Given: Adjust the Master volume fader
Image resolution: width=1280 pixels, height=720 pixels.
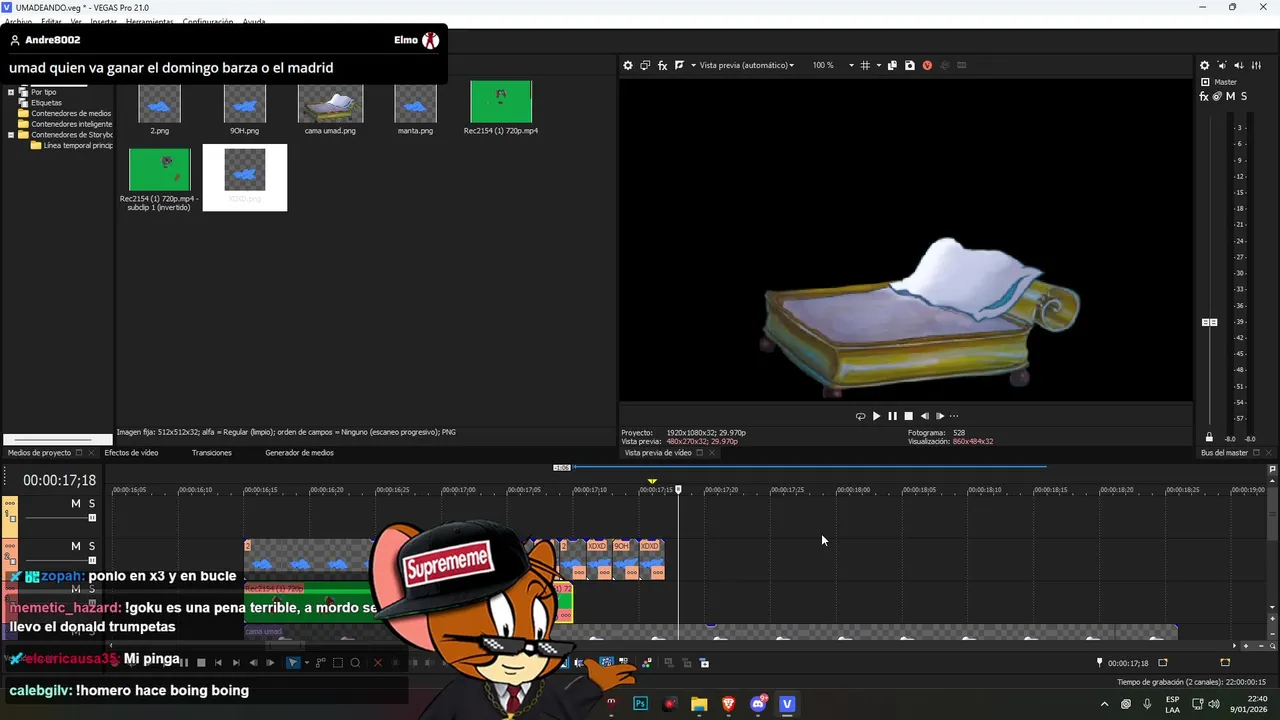Looking at the screenshot, I should (1210, 322).
